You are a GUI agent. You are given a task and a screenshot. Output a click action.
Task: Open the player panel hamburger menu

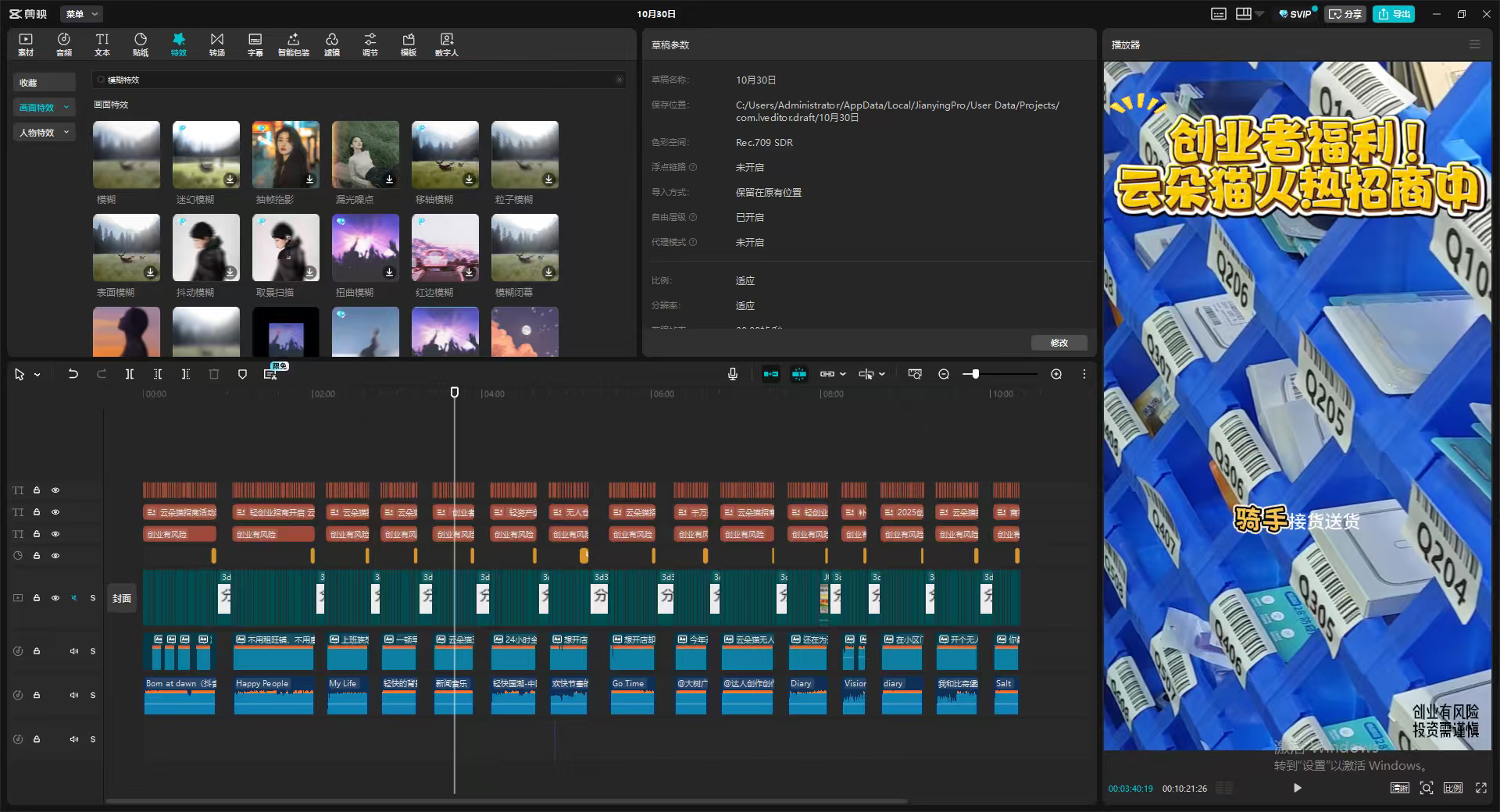[x=1475, y=45]
